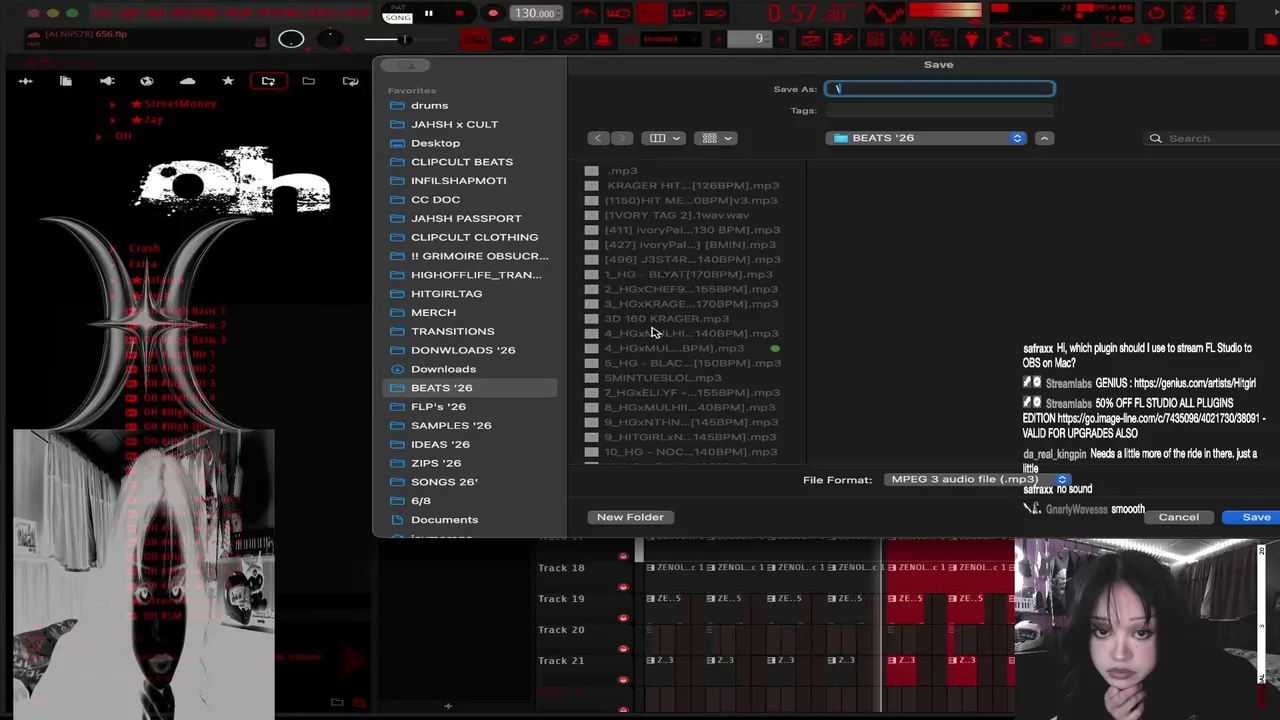Click the microphone icon in top toolbar
This screenshot has height=720, width=1280.
click(x=1220, y=13)
